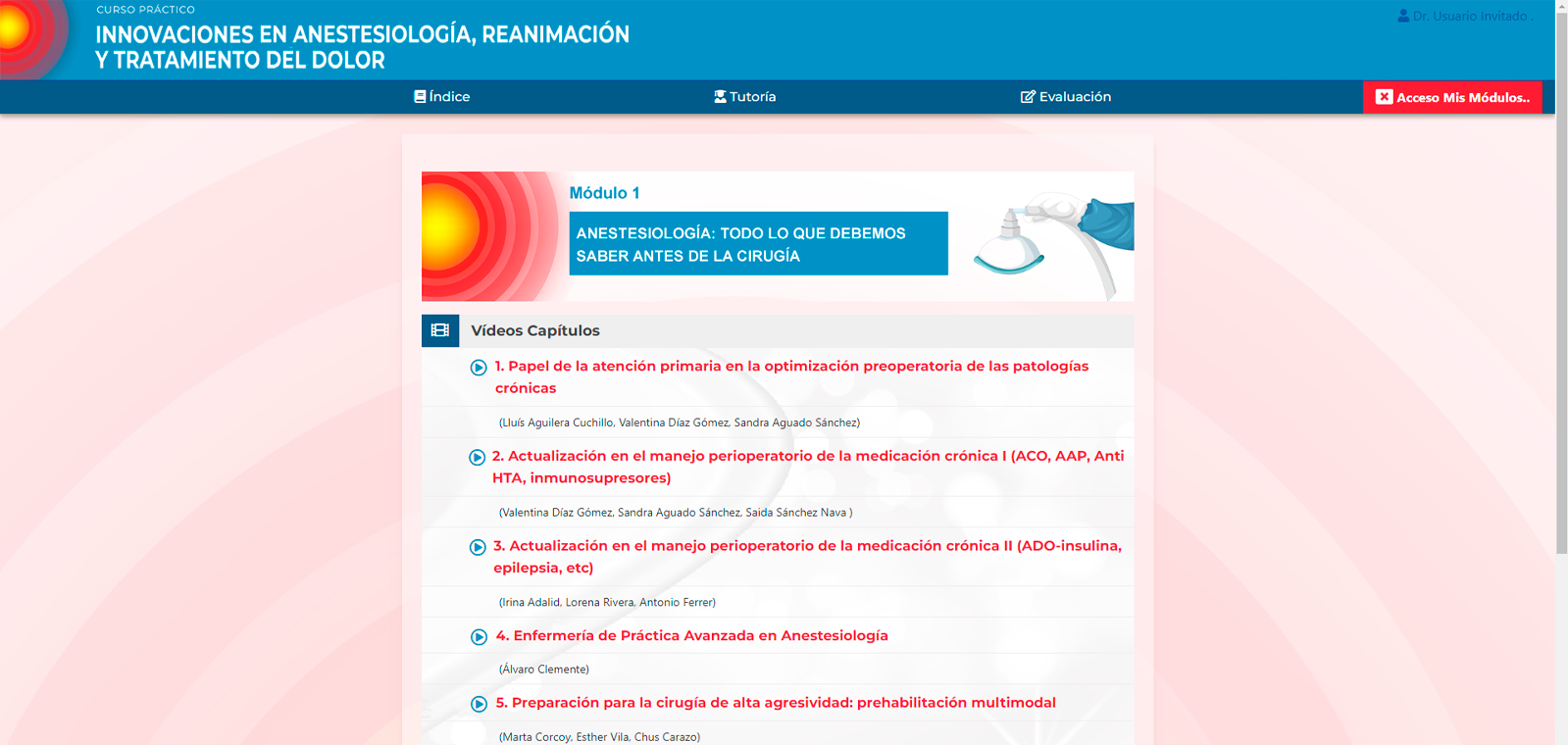The height and width of the screenshot is (745, 1568).
Task: Open chapter 2 medicación crónica I video
Action: (808, 467)
